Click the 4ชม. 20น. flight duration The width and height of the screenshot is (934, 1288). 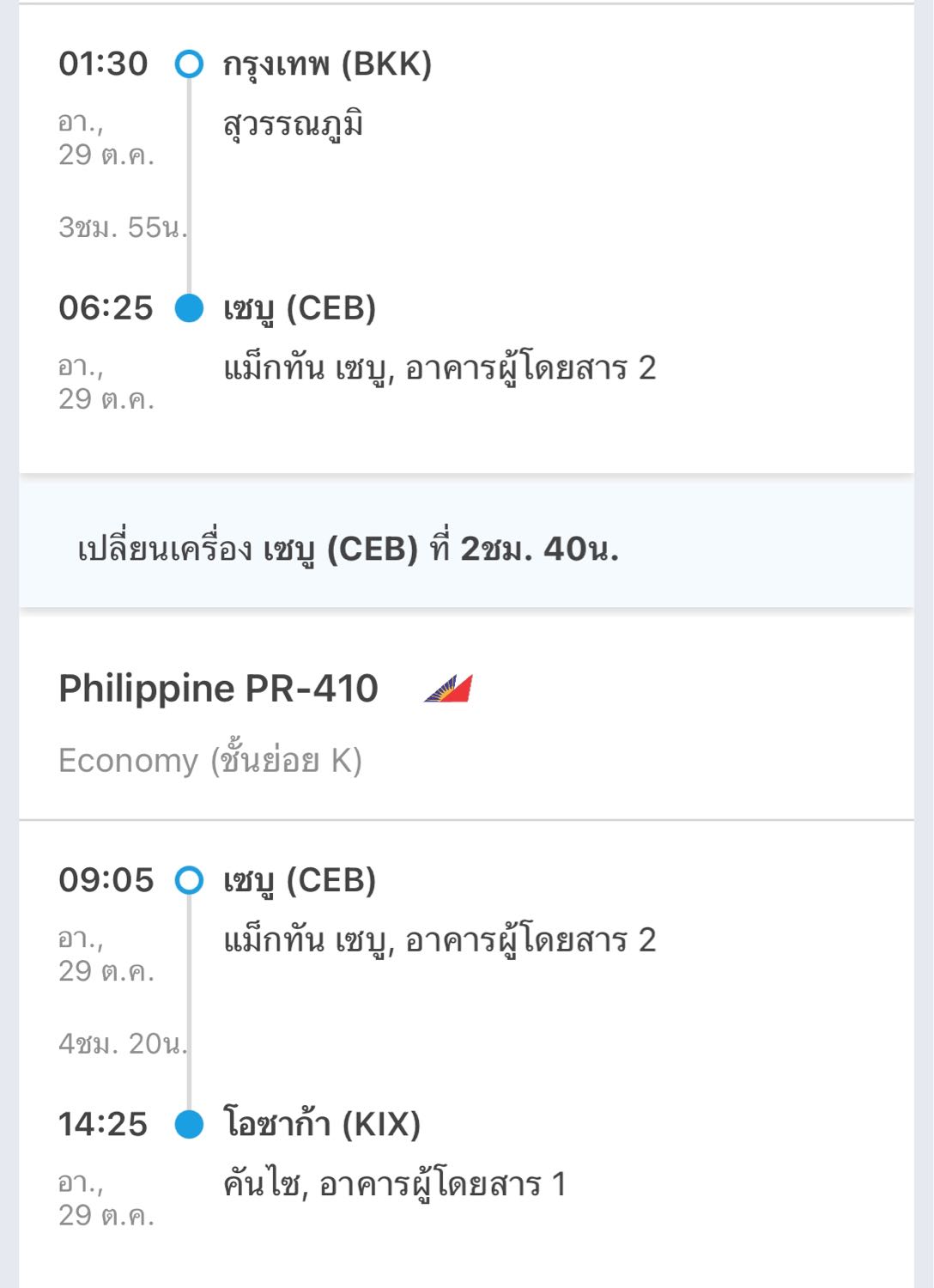pyautogui.click(x=122, y=1044)
